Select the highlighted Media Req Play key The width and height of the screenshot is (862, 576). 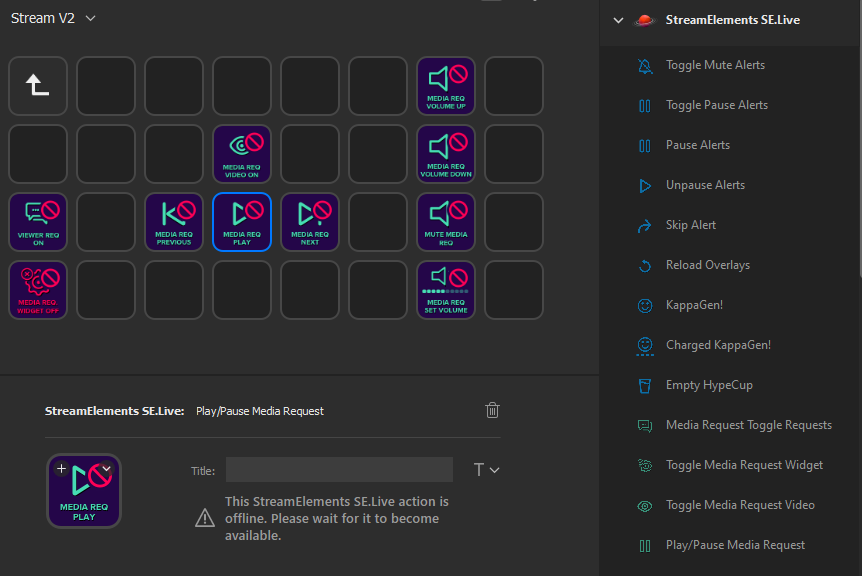[242, 222]
